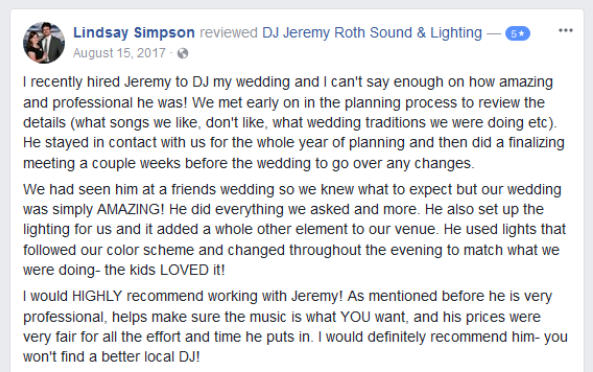The width and height of the screenshot is (593, 372).
Task: Click the blue 5-star rating badge
Action: 518,34
